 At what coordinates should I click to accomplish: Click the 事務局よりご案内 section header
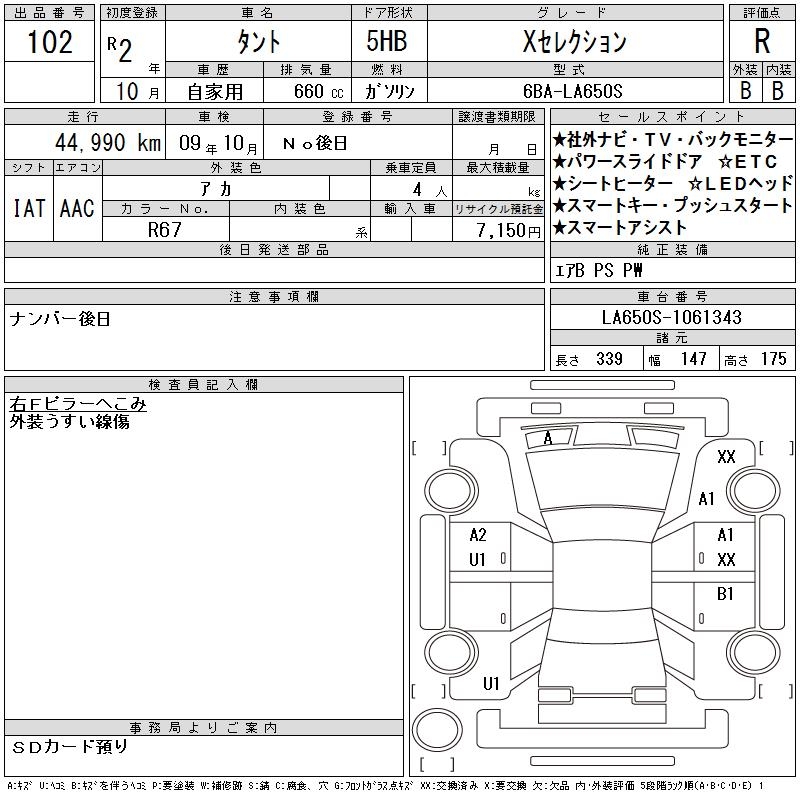[203, 728]
